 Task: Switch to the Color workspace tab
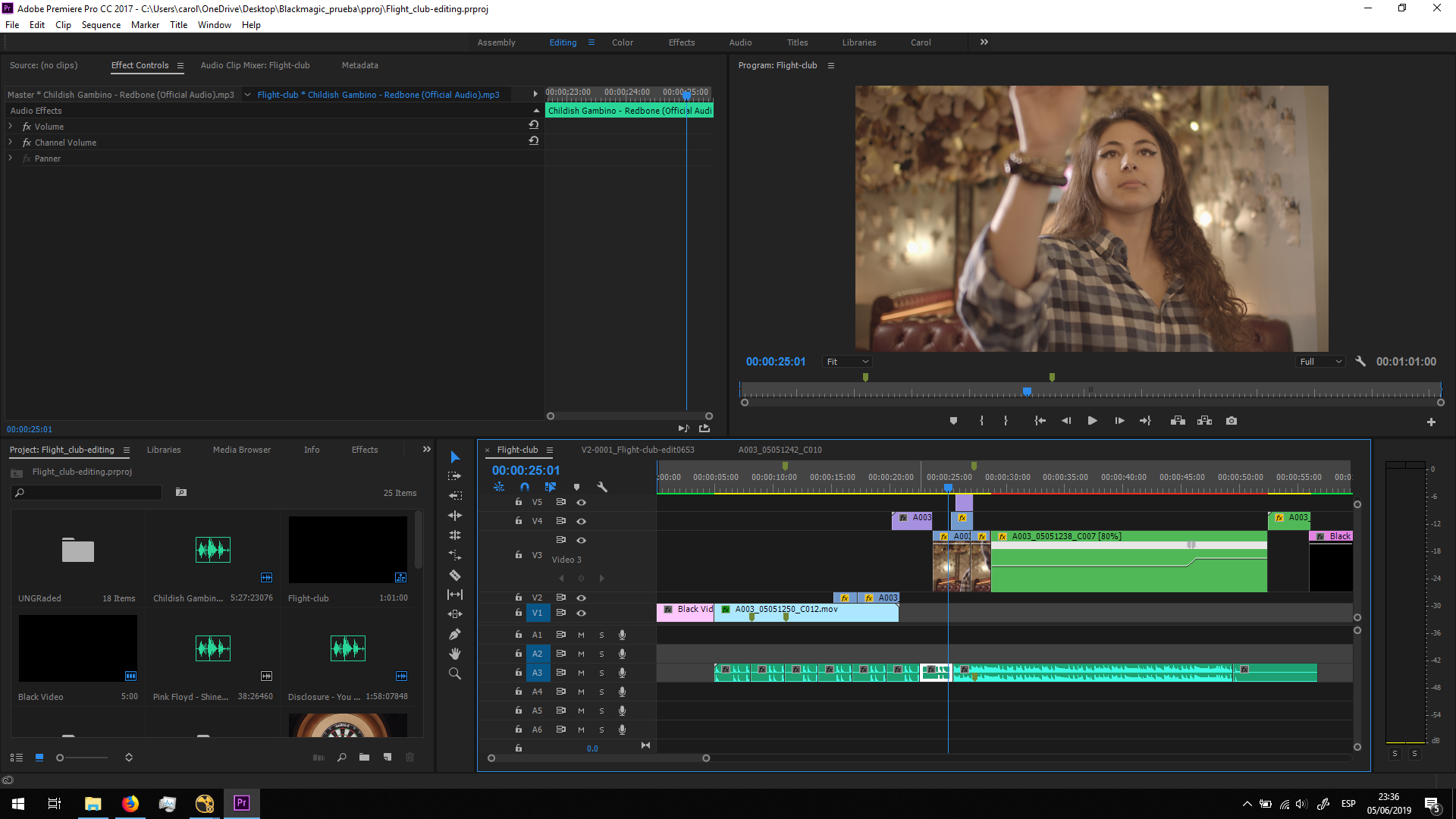point(622,42)
